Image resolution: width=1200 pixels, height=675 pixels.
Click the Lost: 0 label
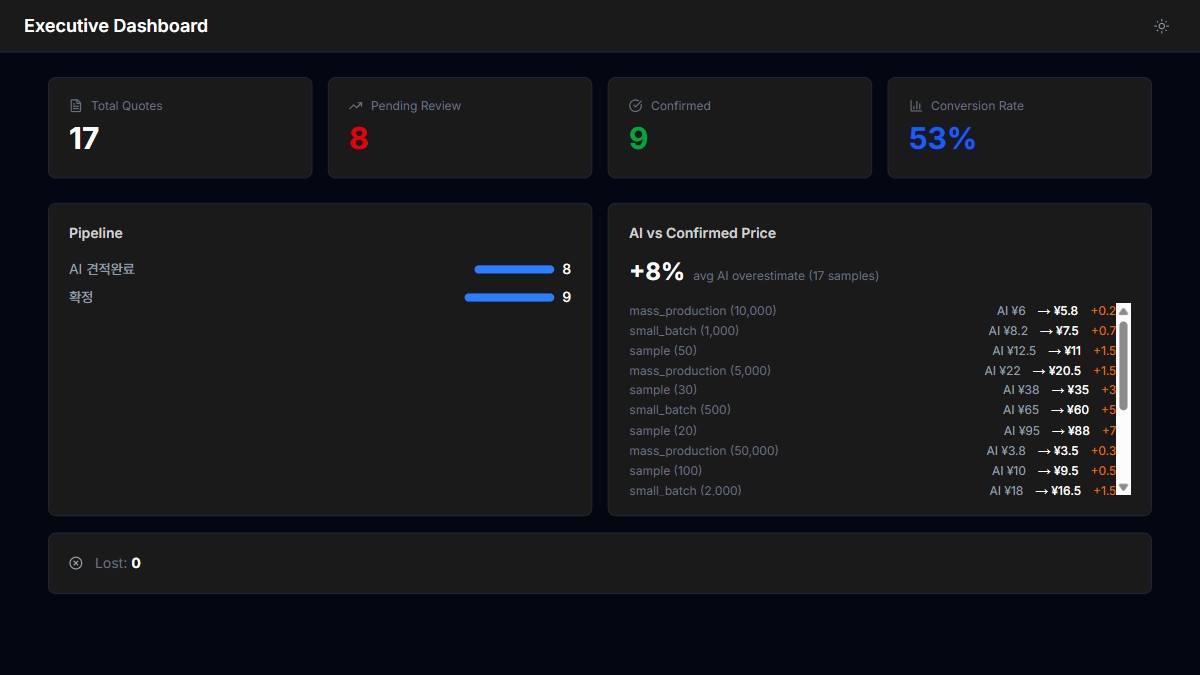coord(118,563)
